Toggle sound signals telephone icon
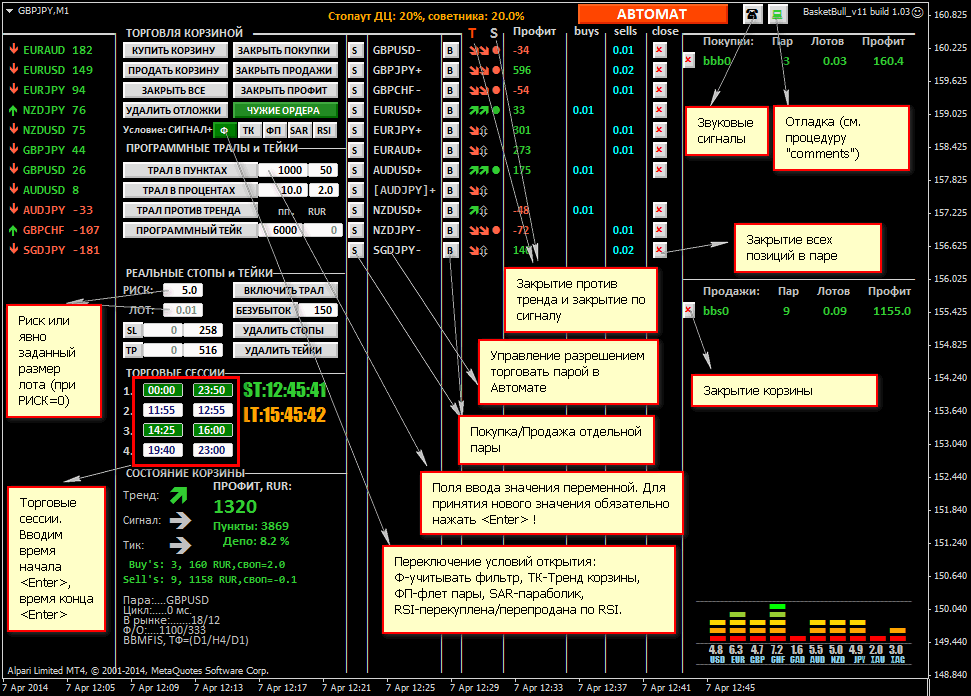The width and height of the screenshot is (971, 696). [752, 13]
